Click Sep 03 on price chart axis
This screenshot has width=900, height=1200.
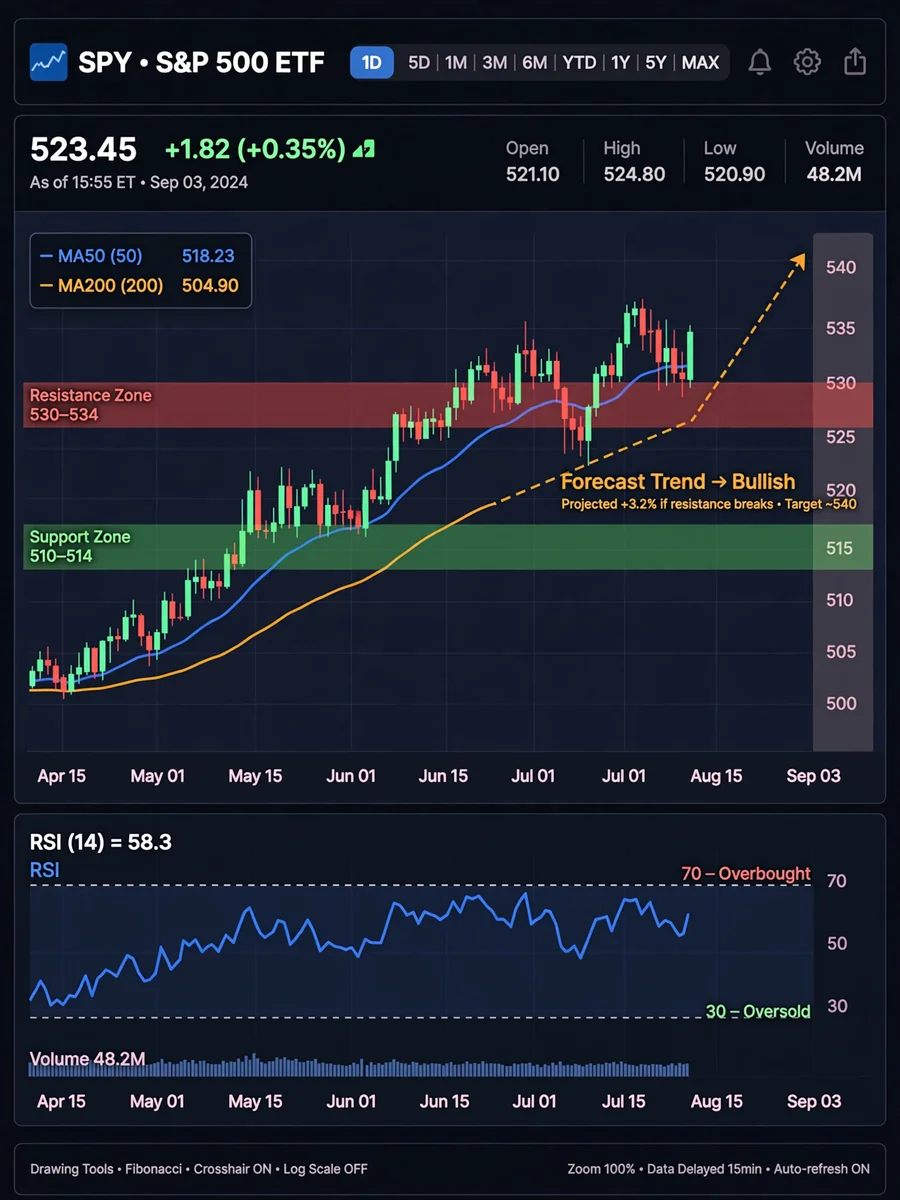point(814,776)
